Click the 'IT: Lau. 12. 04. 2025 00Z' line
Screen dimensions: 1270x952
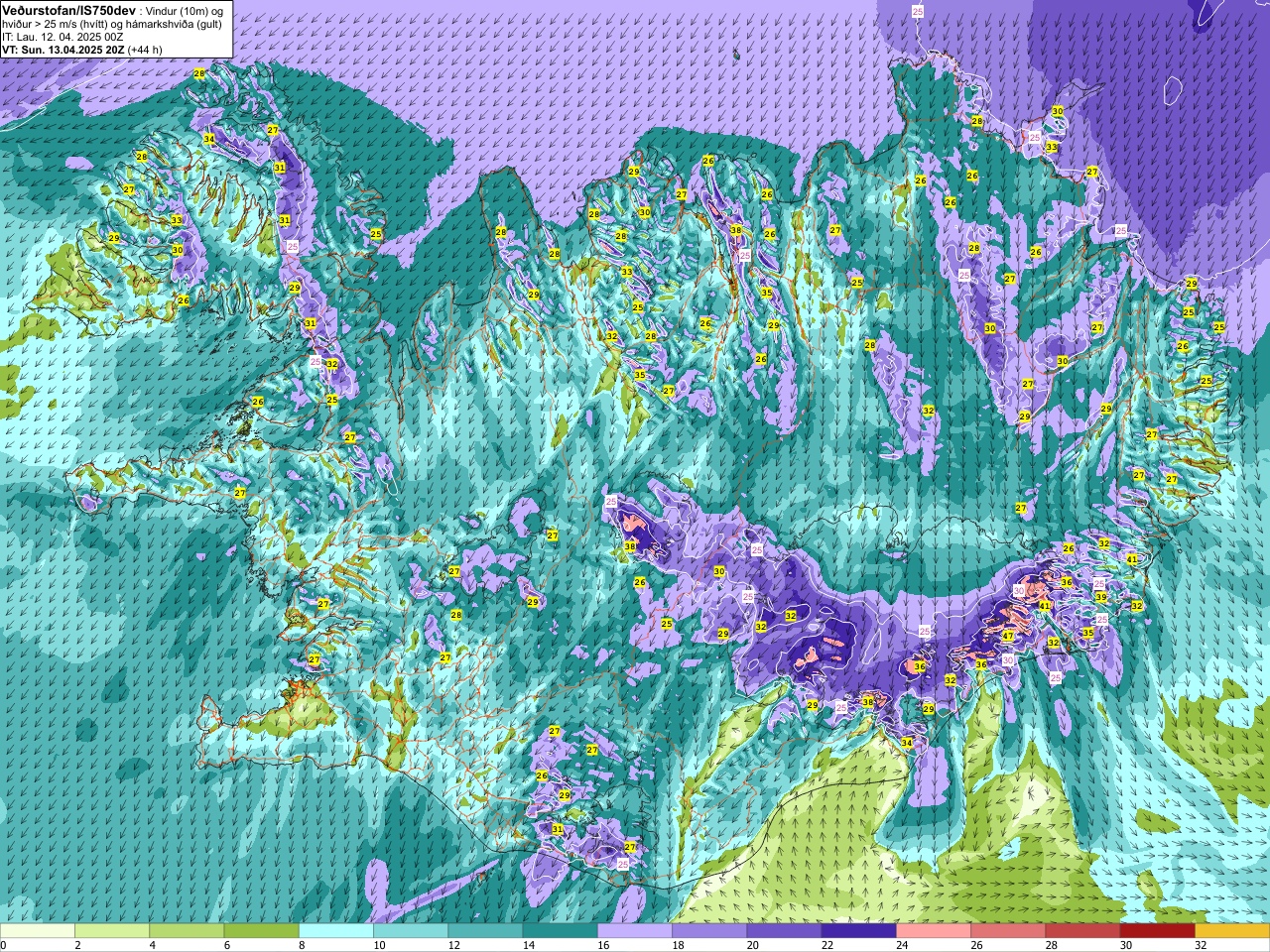click(63, 37)
